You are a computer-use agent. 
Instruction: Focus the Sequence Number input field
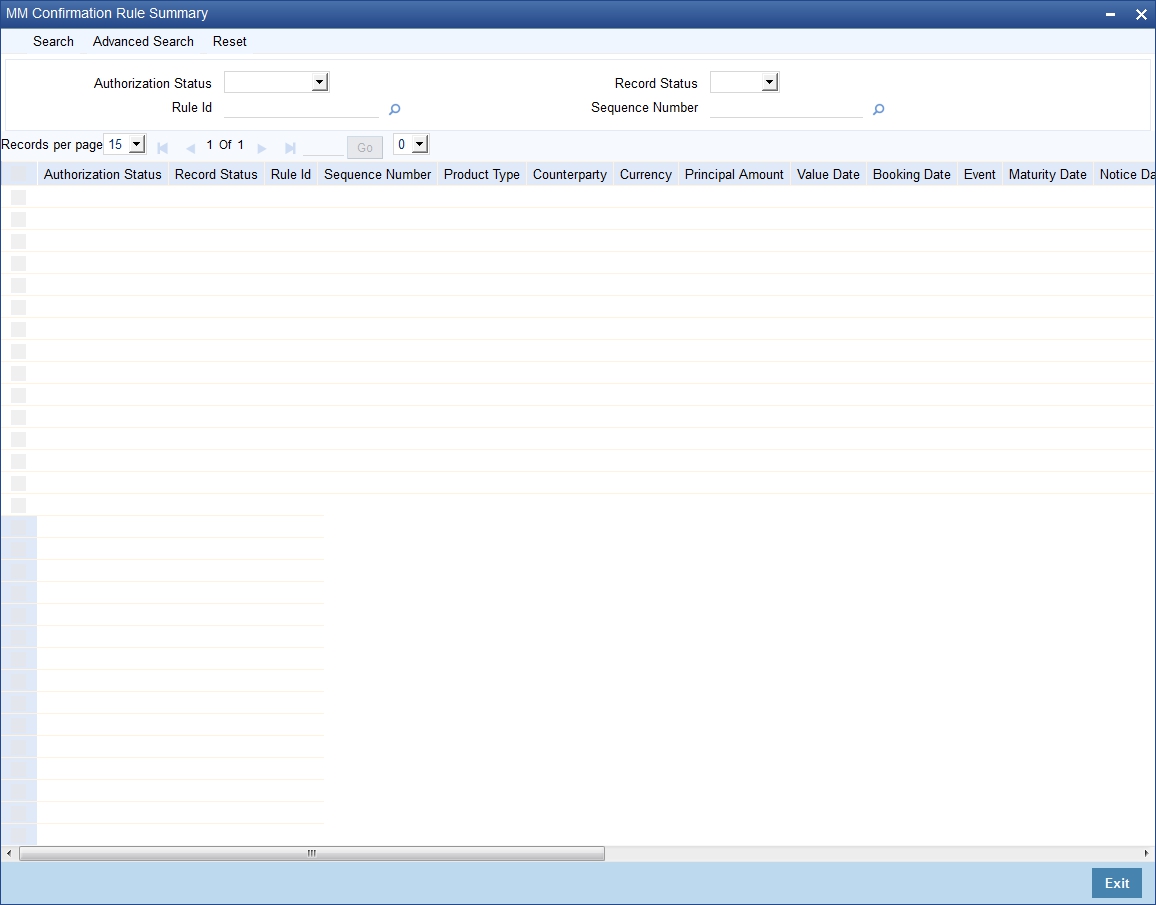pyautogui.click(x=786, y=108)
